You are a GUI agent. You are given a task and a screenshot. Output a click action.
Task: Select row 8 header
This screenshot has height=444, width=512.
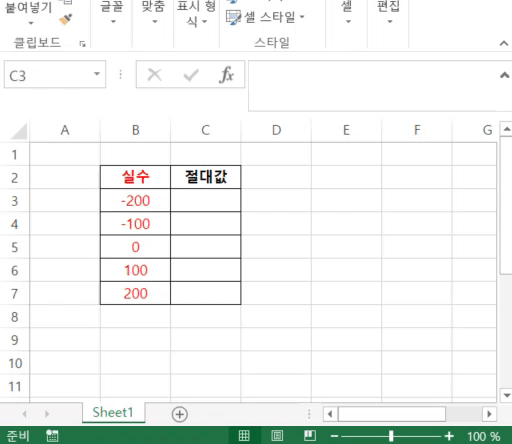(x=14, y=317)
